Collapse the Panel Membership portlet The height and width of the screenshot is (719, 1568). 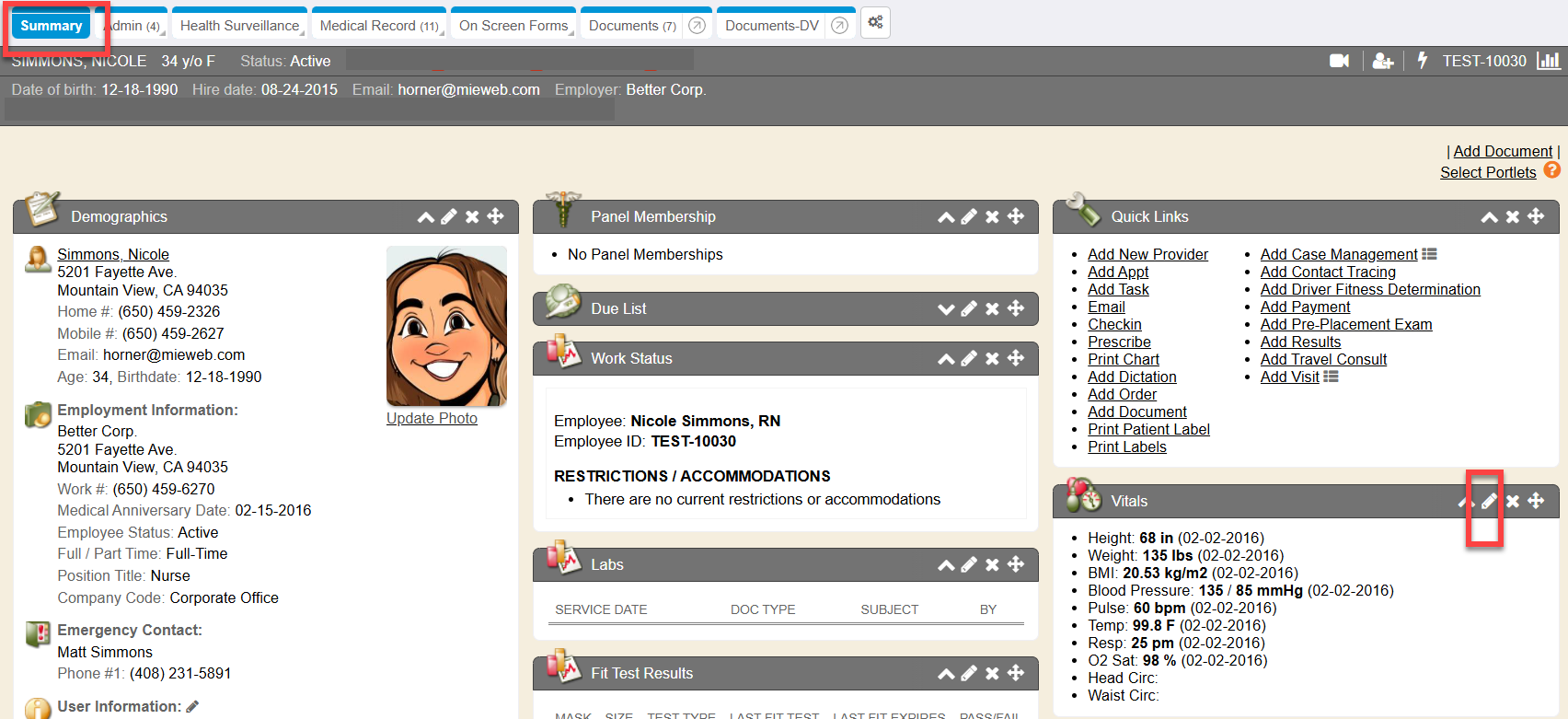click(x=945, y=217)
